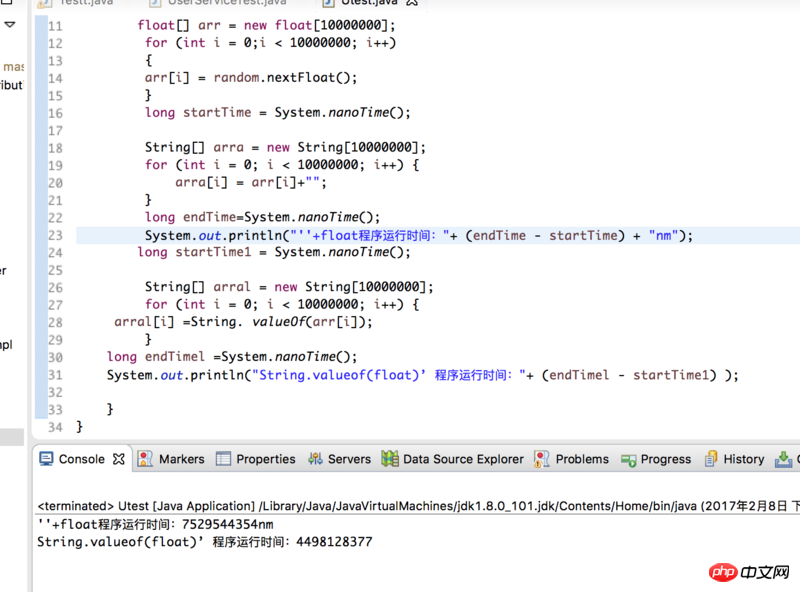This screenshot has height=592, width=800.
Task: Open the view menu triangle in left panel
Action: 10,24
